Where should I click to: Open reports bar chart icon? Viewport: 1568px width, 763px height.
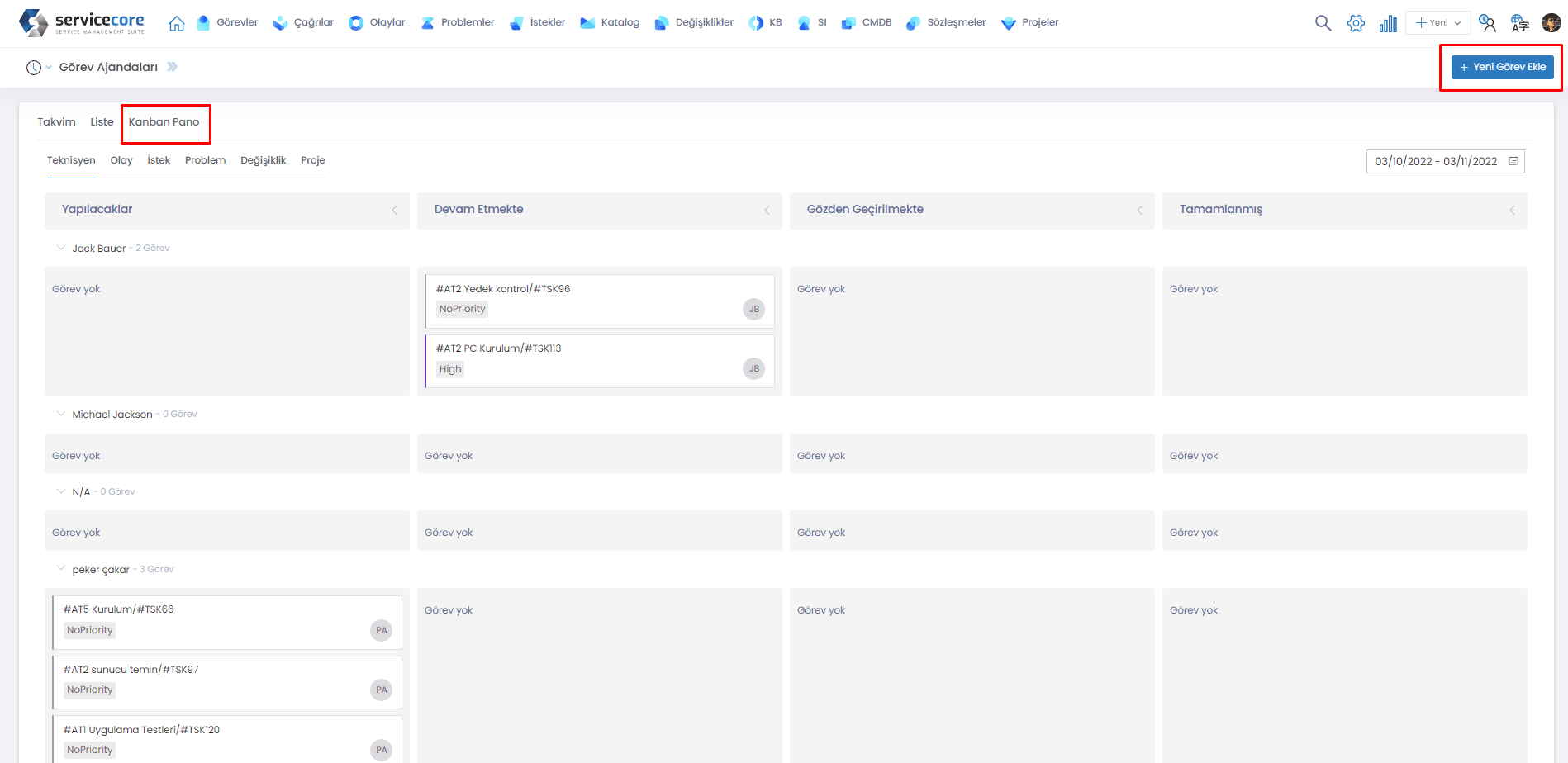1388,23
